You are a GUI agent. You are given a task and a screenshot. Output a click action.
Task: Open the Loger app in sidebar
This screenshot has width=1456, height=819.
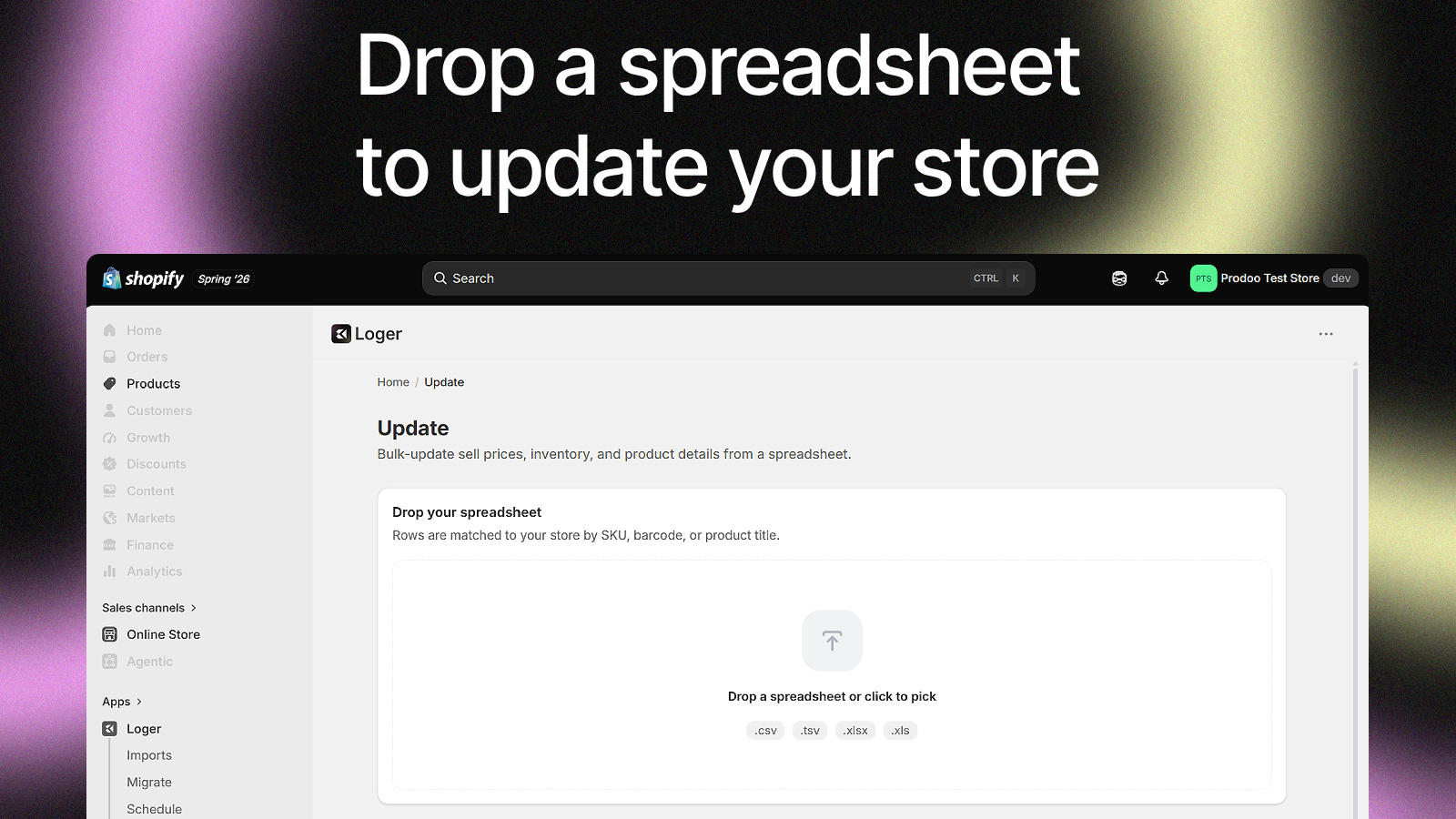144,729
